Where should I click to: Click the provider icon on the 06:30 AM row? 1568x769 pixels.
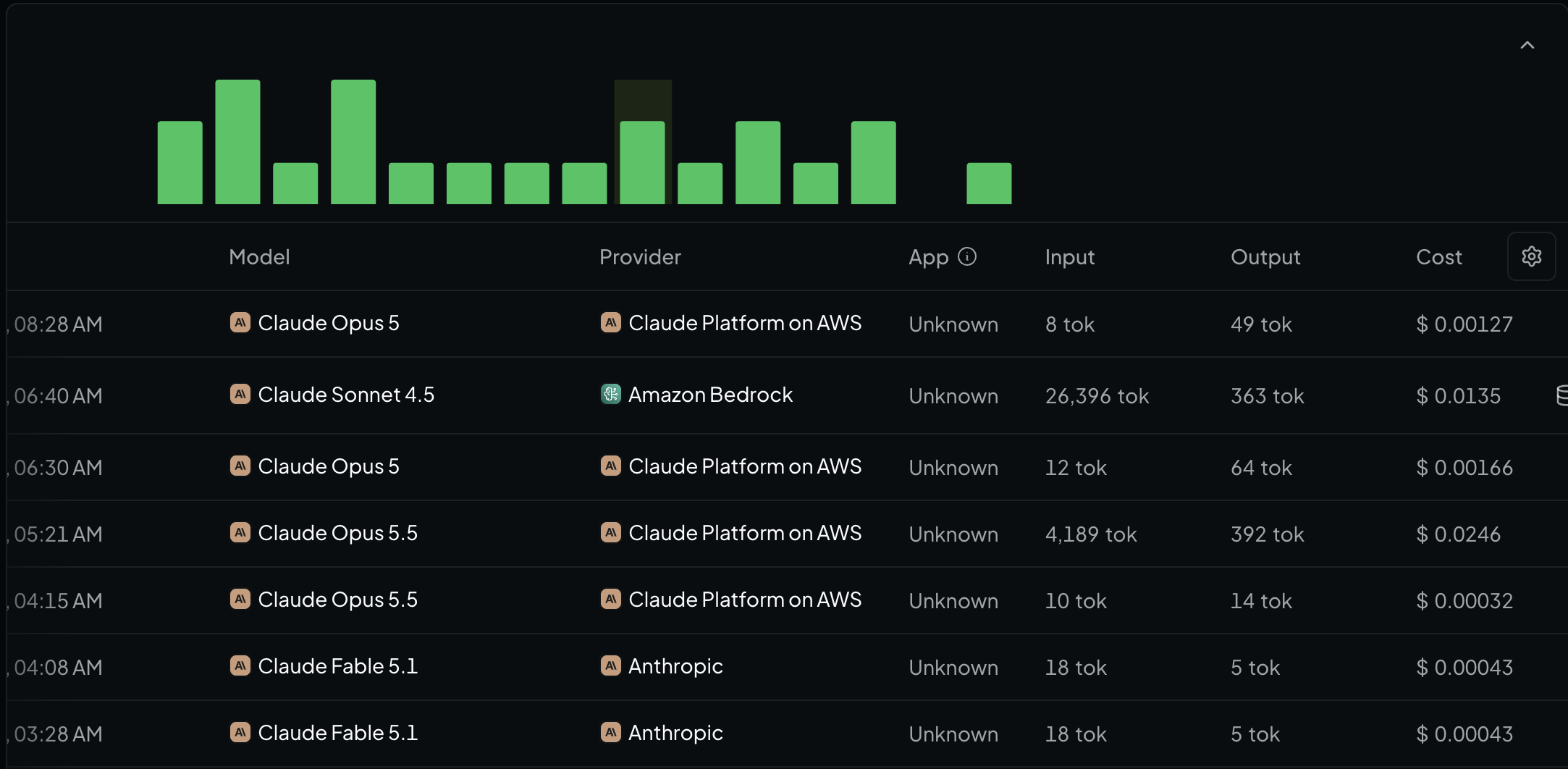(611, 466)
